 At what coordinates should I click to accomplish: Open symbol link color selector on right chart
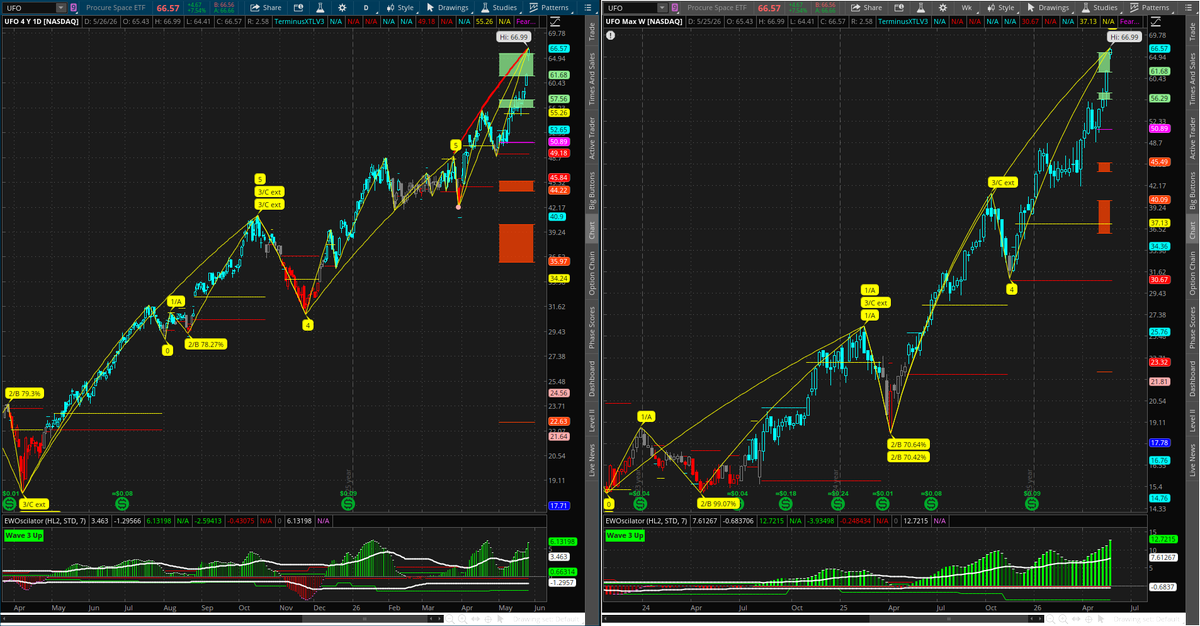675,8
